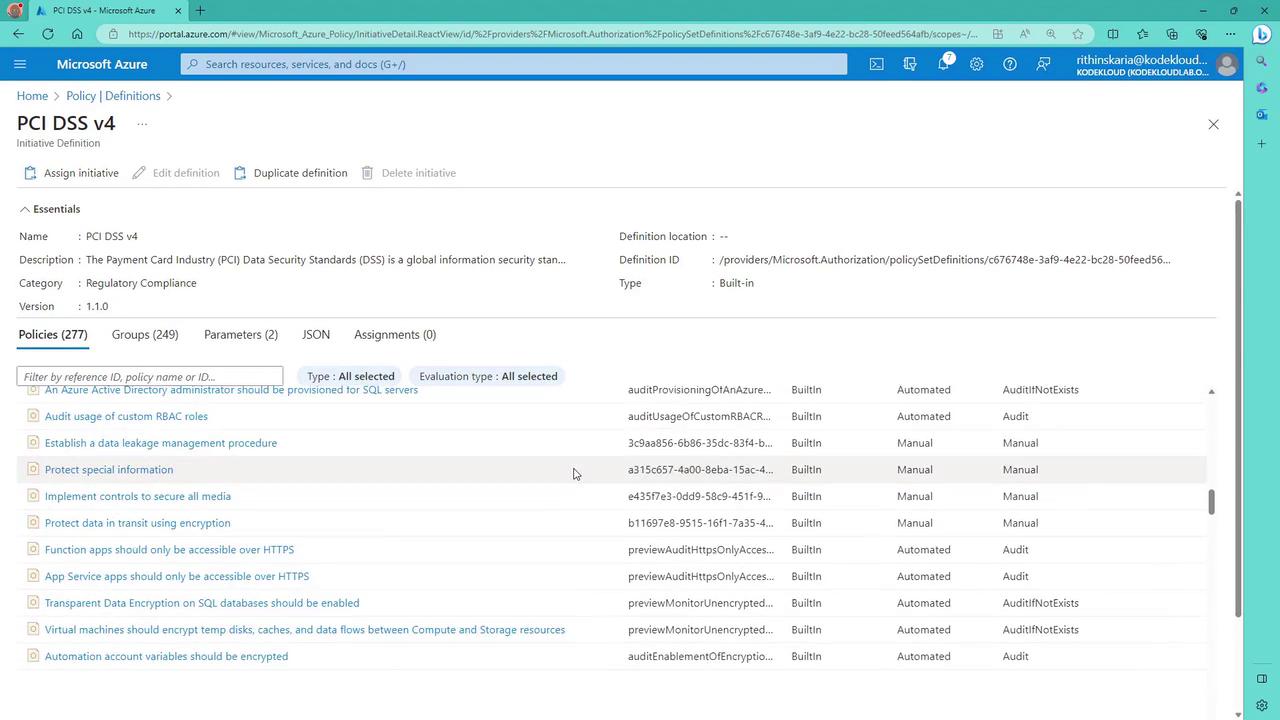Open the feedback icon in header

(1043, 64)
